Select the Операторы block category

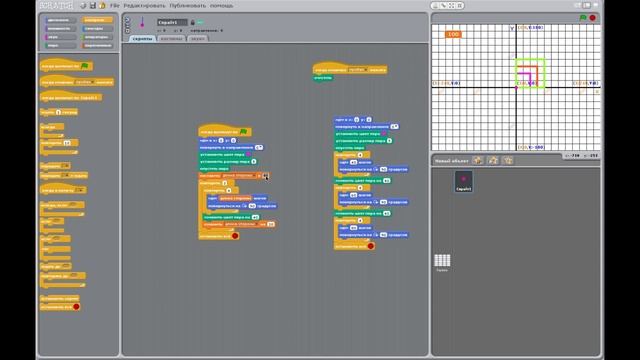coord(97,37)
